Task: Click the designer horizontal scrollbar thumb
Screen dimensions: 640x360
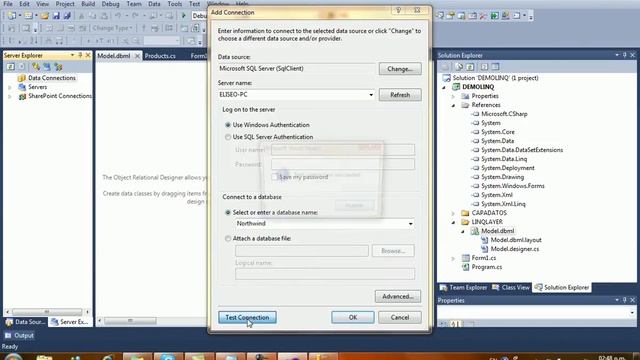Action: 130,321
